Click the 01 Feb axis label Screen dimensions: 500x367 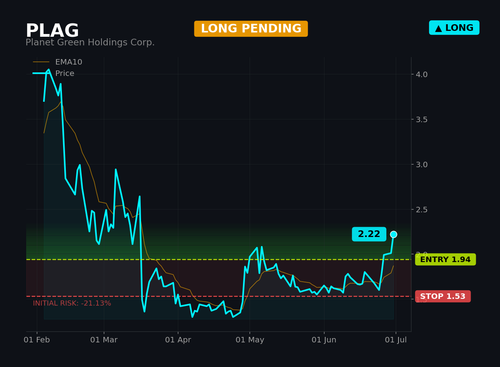pos(37,340)
